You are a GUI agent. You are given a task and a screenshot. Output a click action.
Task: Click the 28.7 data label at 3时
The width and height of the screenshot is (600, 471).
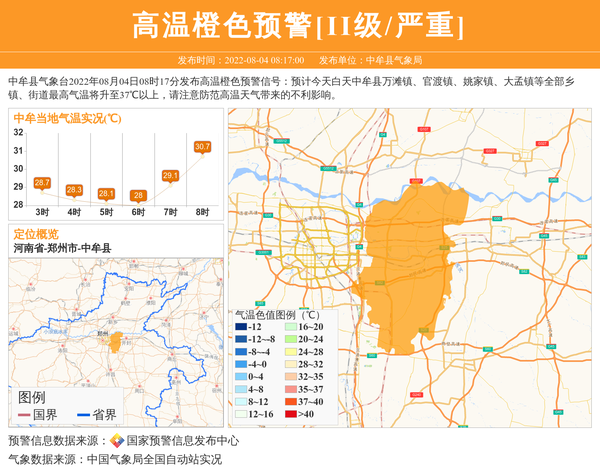(x=42, y=183)
